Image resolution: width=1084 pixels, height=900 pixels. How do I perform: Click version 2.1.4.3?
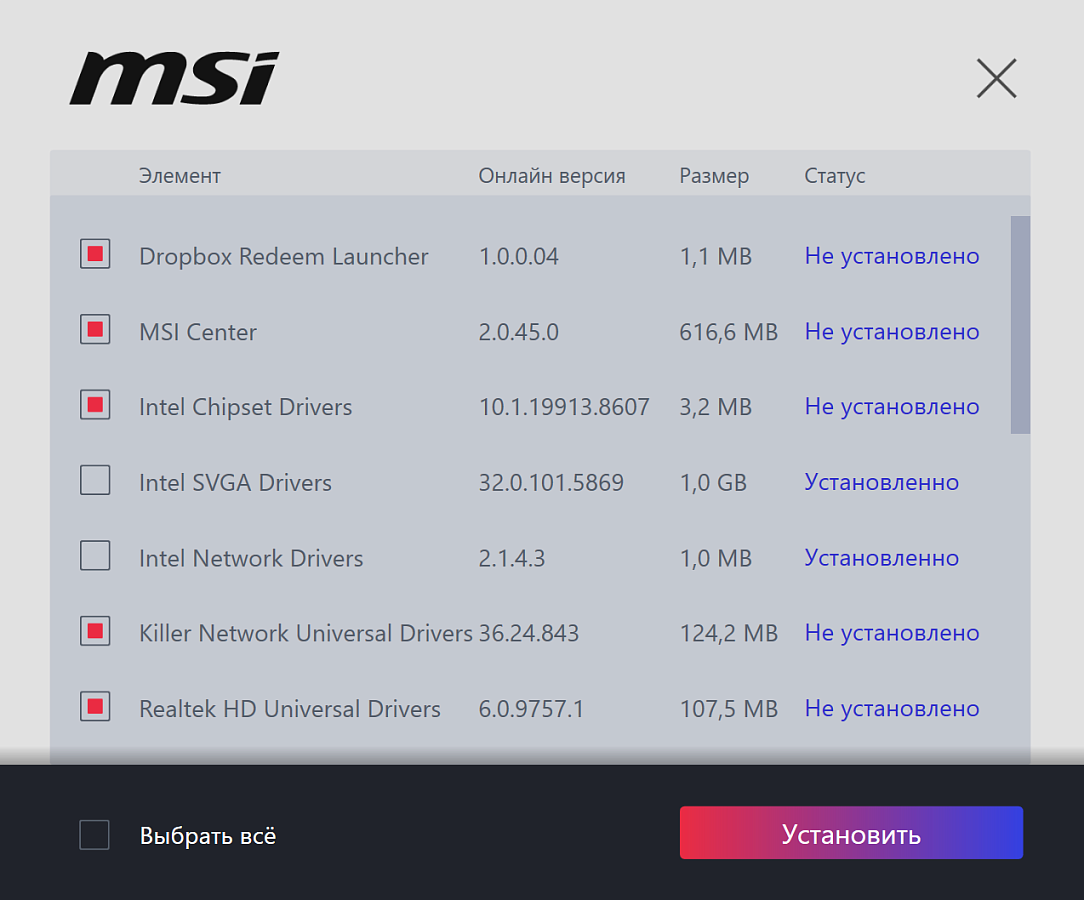tap(512, 558)
